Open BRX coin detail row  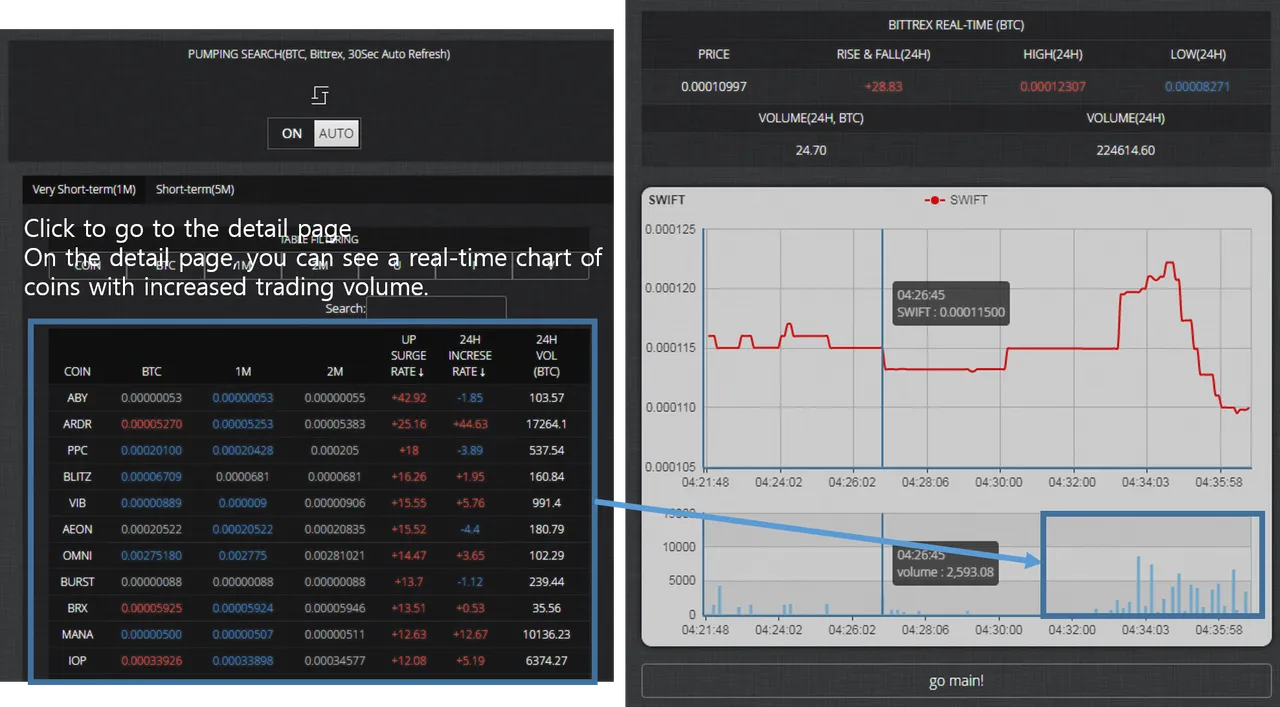(x=318, y=608)
